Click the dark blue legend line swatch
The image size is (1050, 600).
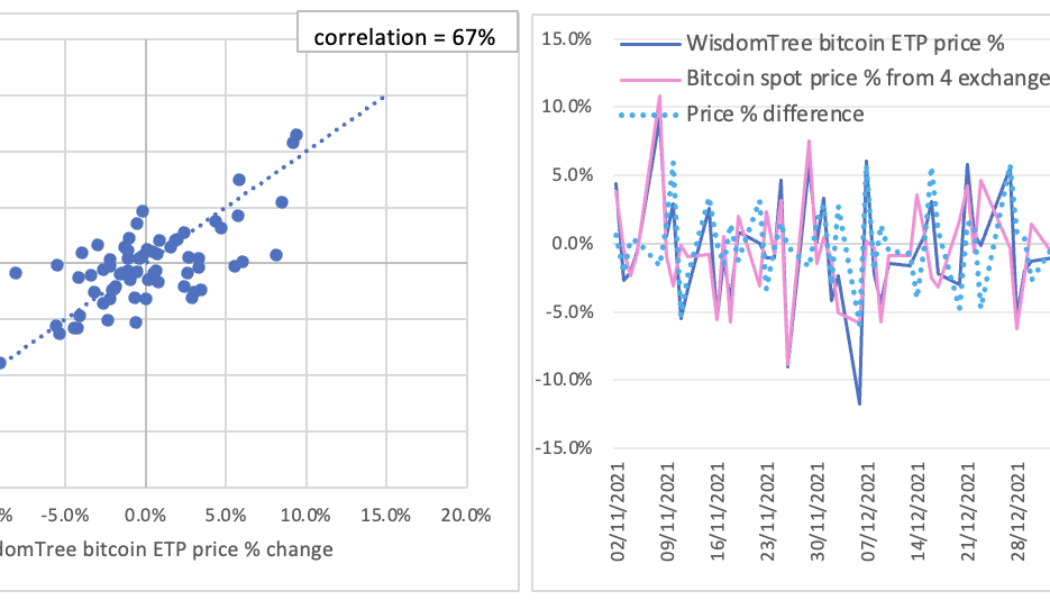[650, 43]
